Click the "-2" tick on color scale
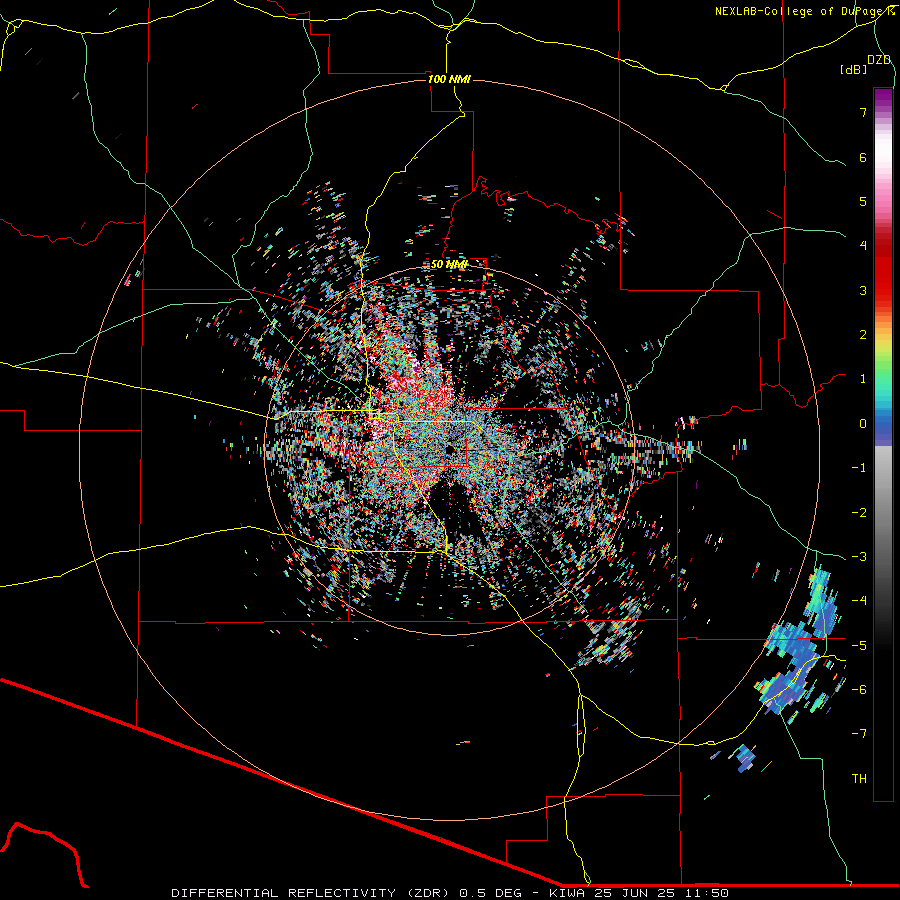The height and width of the screenshot is (900, 900). point(859,513)
